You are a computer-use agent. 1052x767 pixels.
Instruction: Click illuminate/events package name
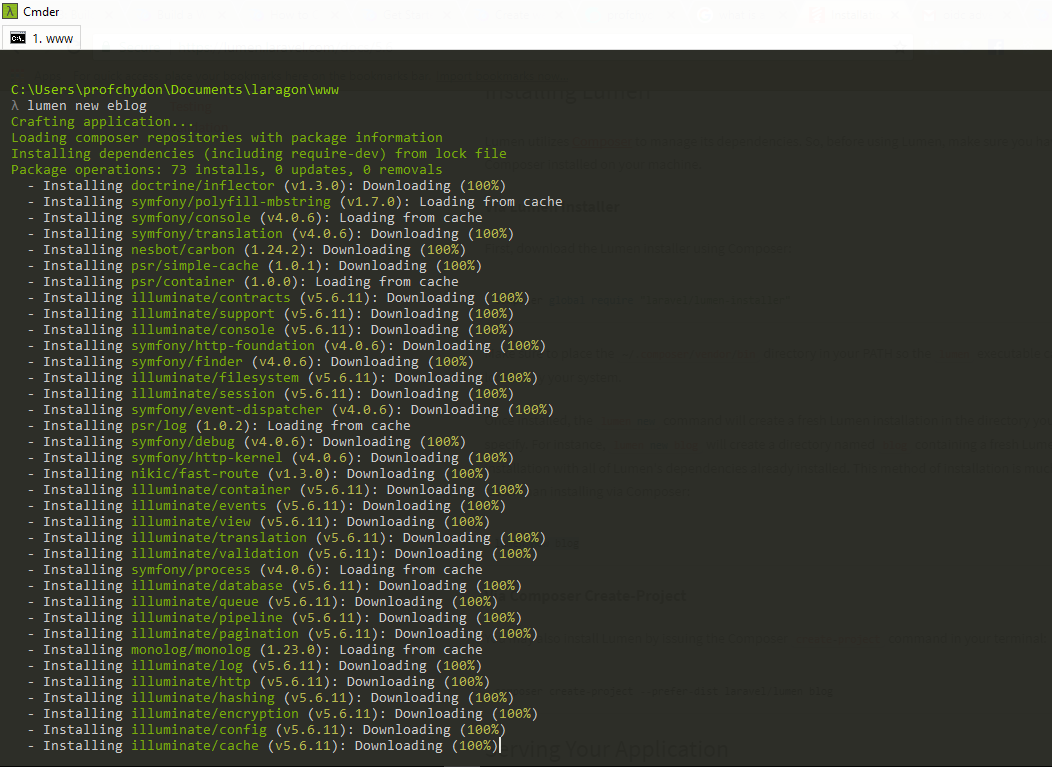pyautogui.click(x=199, y=506)
